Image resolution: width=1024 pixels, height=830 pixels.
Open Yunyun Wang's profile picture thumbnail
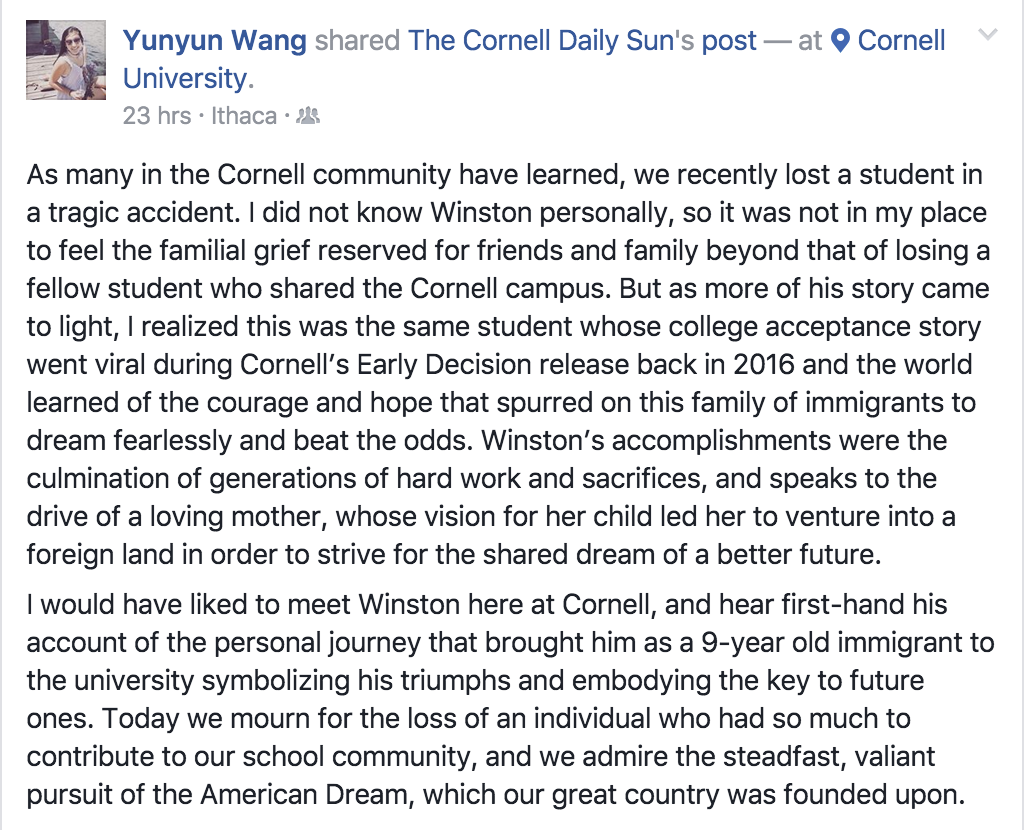tap(65, 59)
